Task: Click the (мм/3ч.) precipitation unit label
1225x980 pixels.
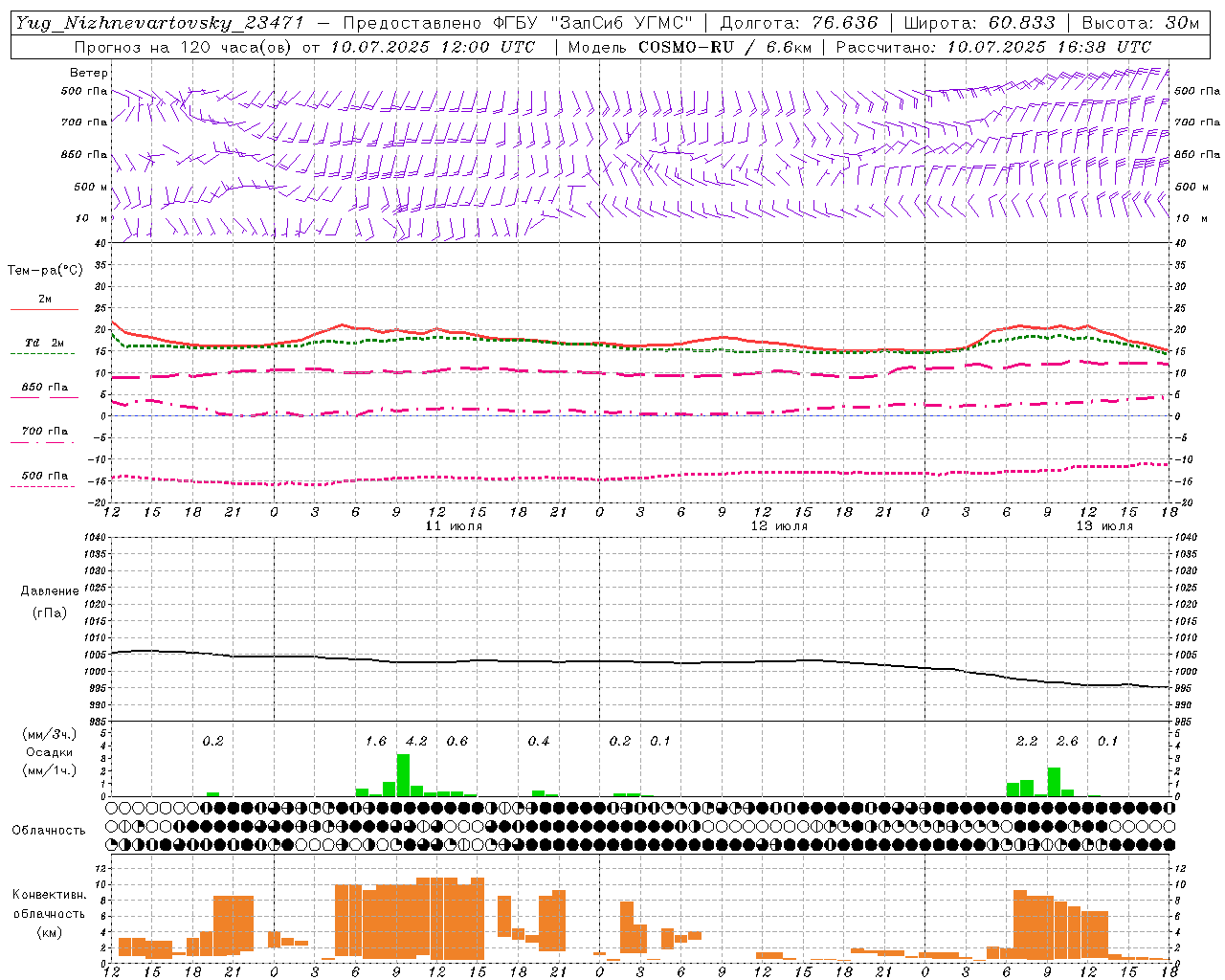Action: pyautogui.click(x=50, y=734)
